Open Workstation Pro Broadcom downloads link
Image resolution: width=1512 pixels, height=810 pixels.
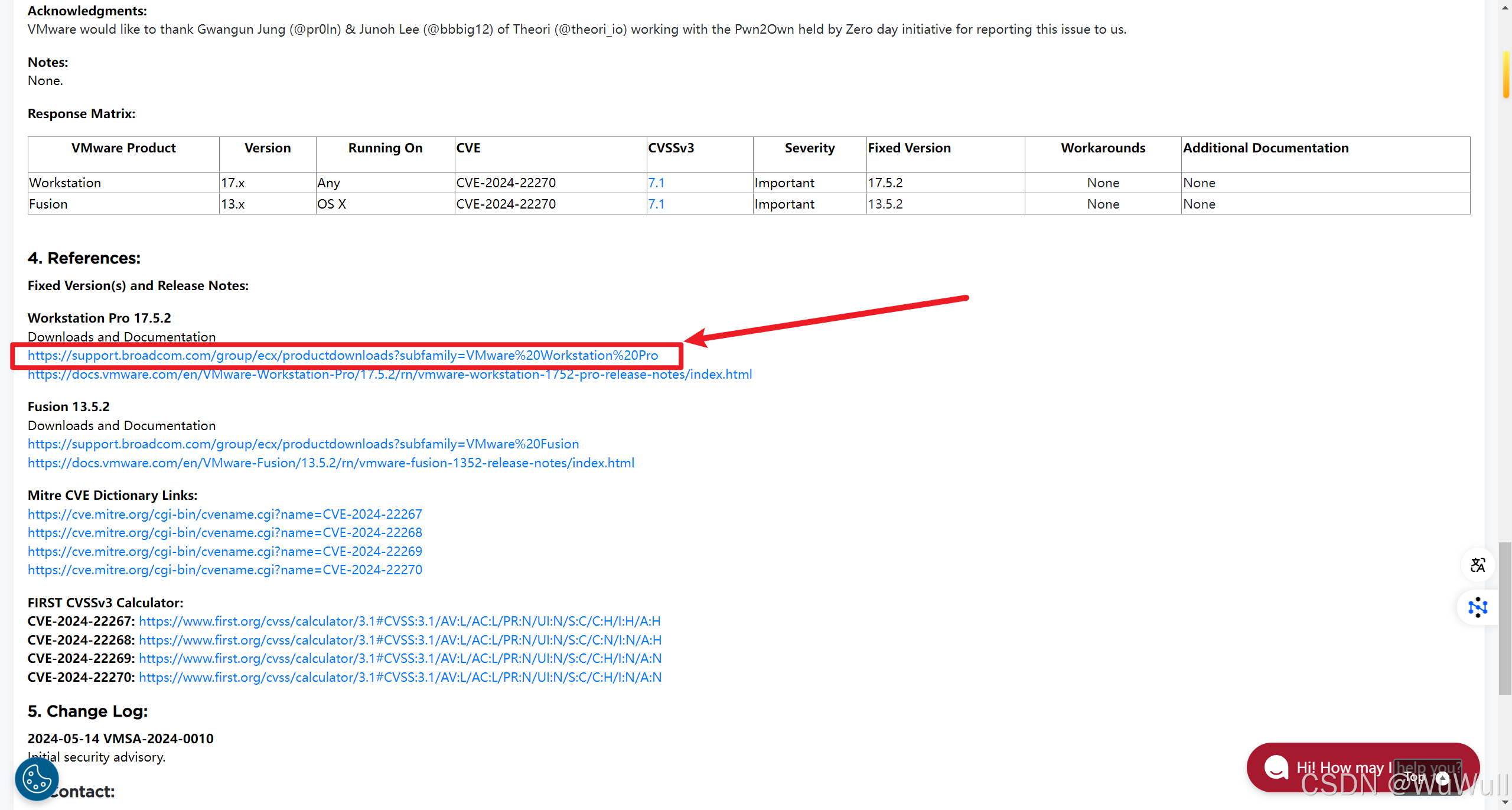(343, 356)
